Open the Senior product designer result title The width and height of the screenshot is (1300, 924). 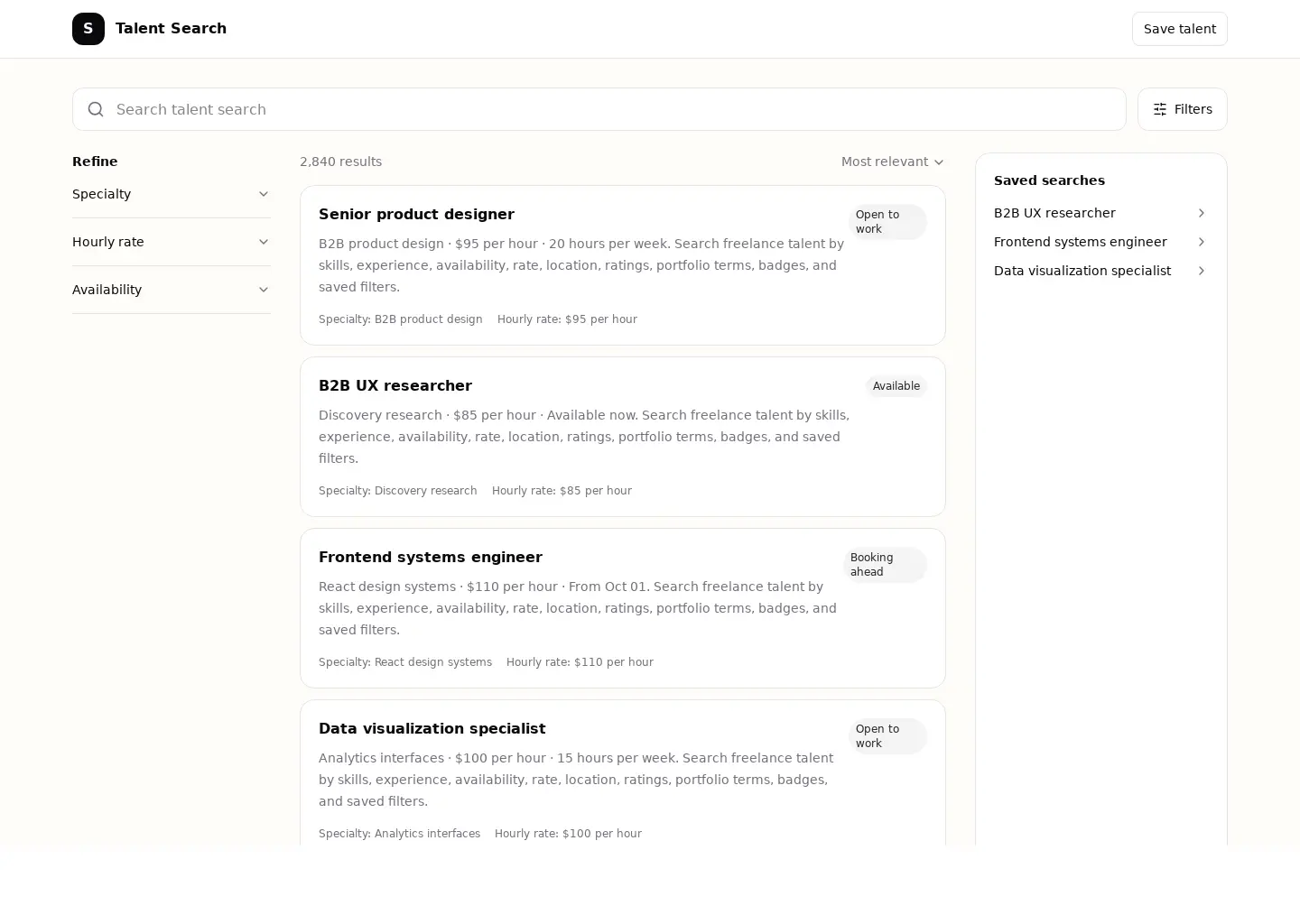click(x=416, y=214)
